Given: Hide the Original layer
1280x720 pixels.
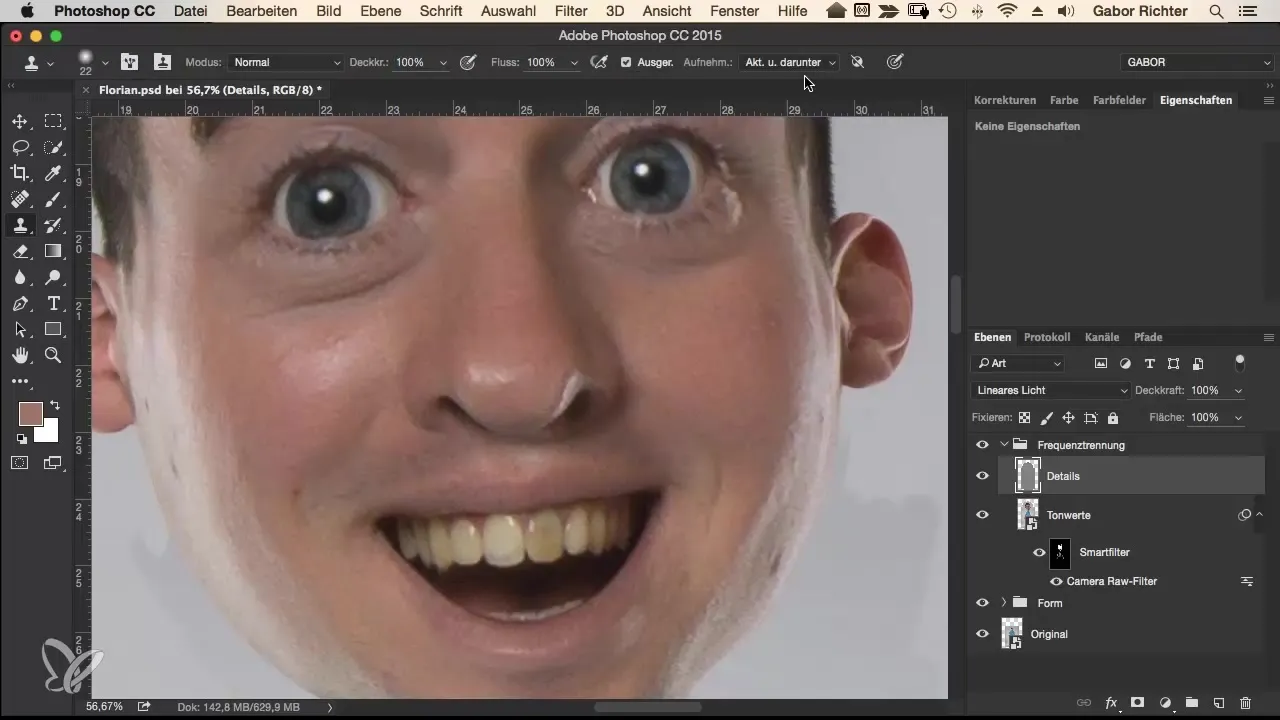Looking at the screenshot, I should pos(982,634).
